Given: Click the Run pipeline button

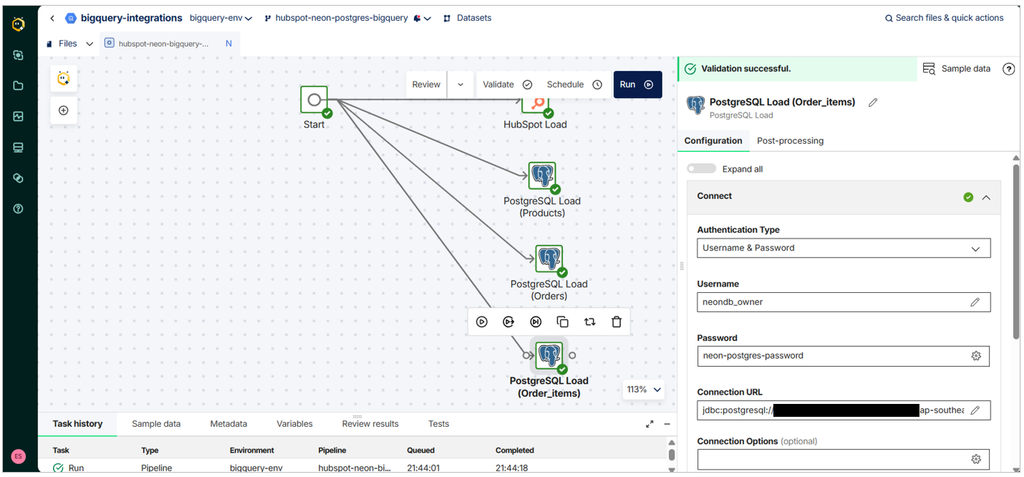Looking at the screenshot, I should (x=637, y=84).
